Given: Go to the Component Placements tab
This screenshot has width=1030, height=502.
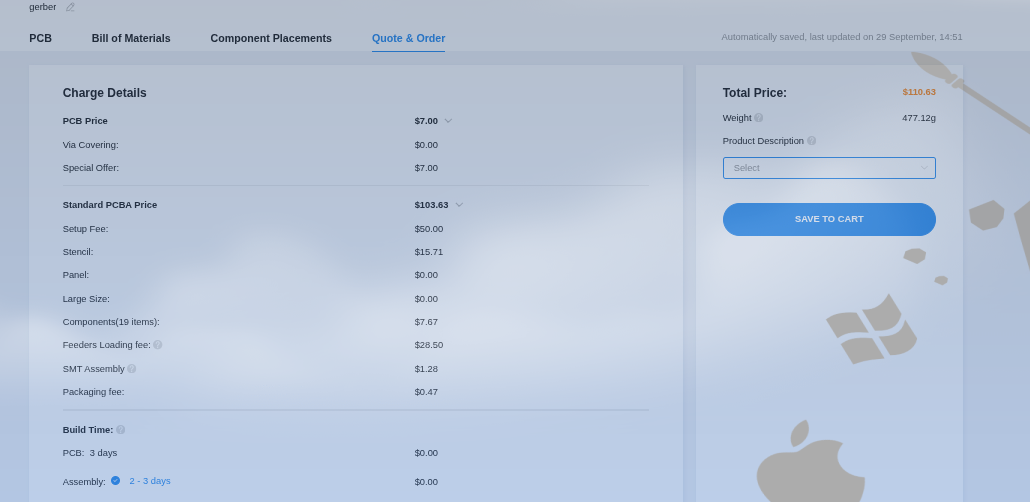Looking at the screenshot, I should pos(271,38).
